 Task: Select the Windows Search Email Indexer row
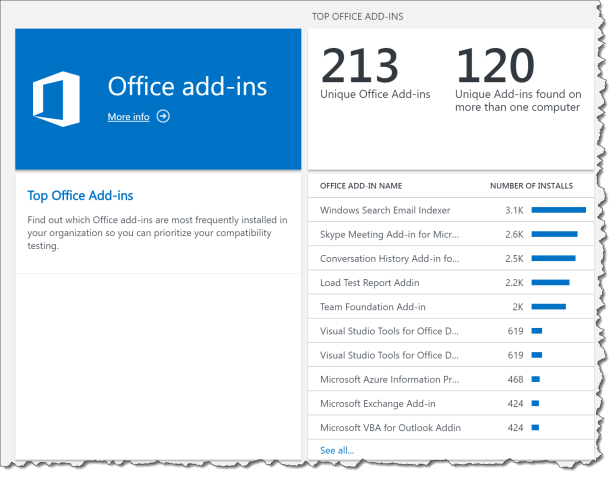pyautogui.click(x=385, y=210)
